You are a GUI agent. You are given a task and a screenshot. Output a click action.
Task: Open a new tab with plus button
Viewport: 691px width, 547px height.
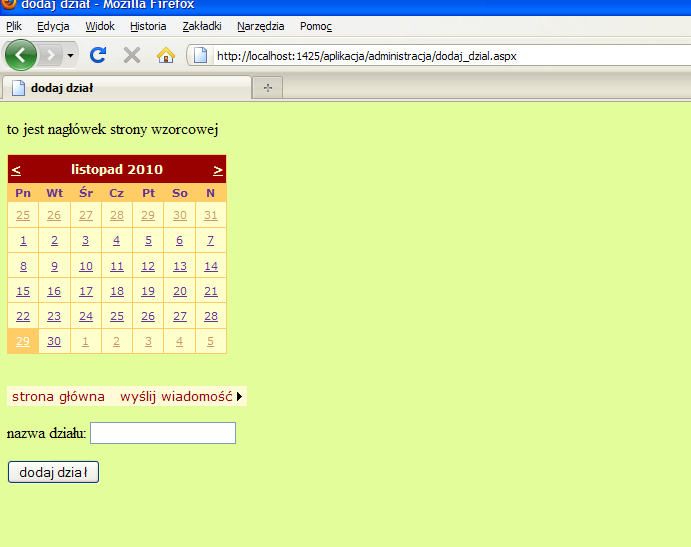(267, 88)
